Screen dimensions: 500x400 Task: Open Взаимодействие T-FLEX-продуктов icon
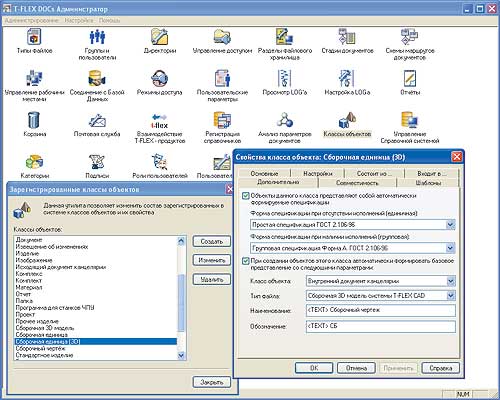point(160,121)
